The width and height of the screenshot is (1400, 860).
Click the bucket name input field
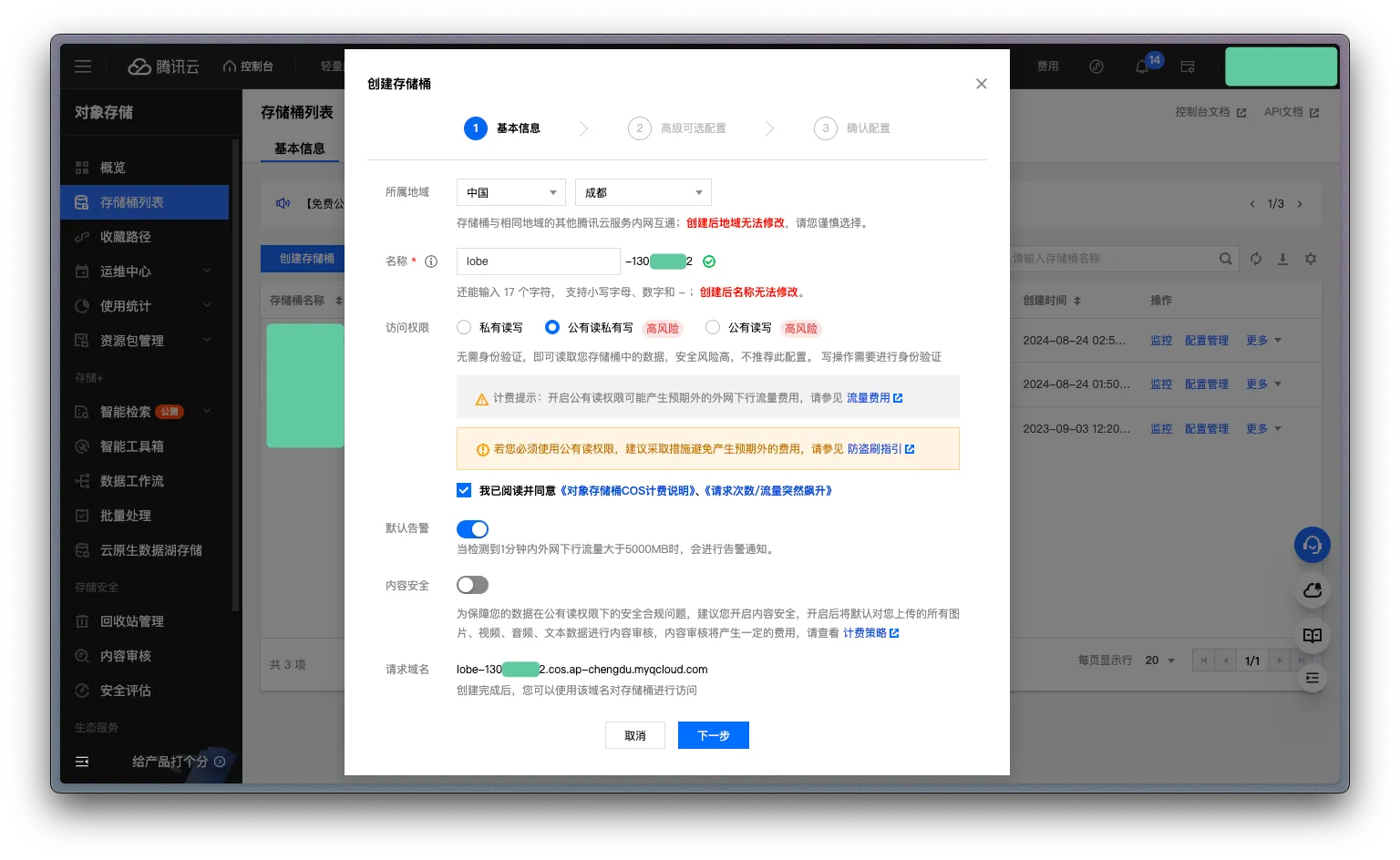pos(538,261)
